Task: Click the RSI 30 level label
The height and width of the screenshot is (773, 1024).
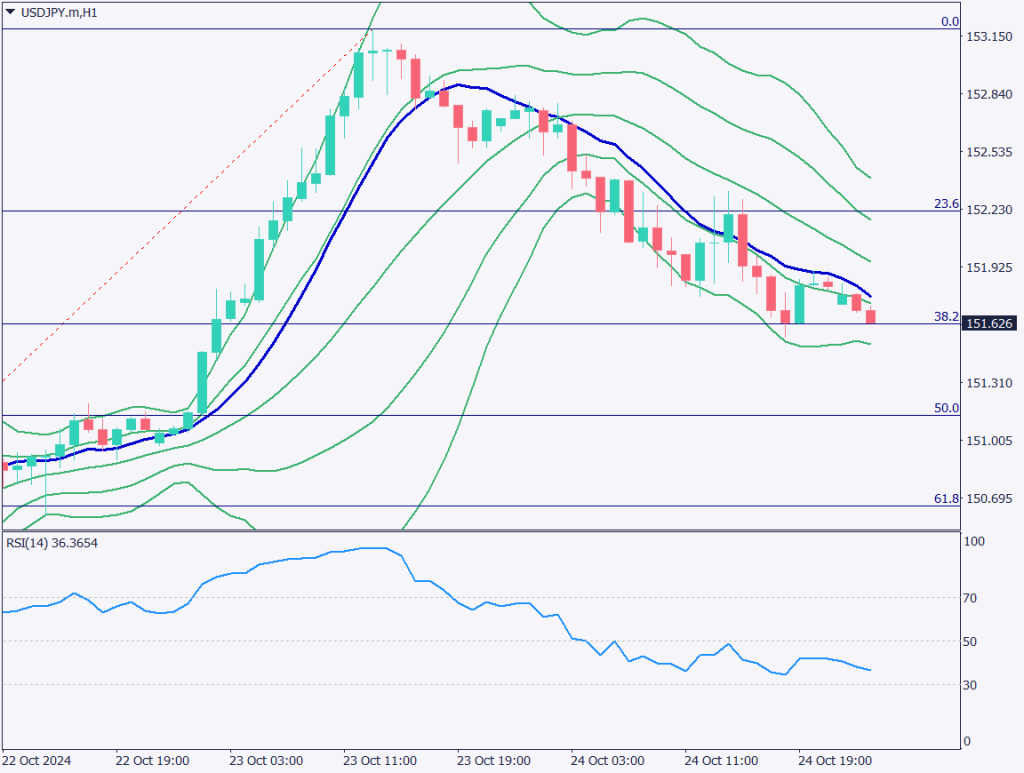Action: point(974,685)
